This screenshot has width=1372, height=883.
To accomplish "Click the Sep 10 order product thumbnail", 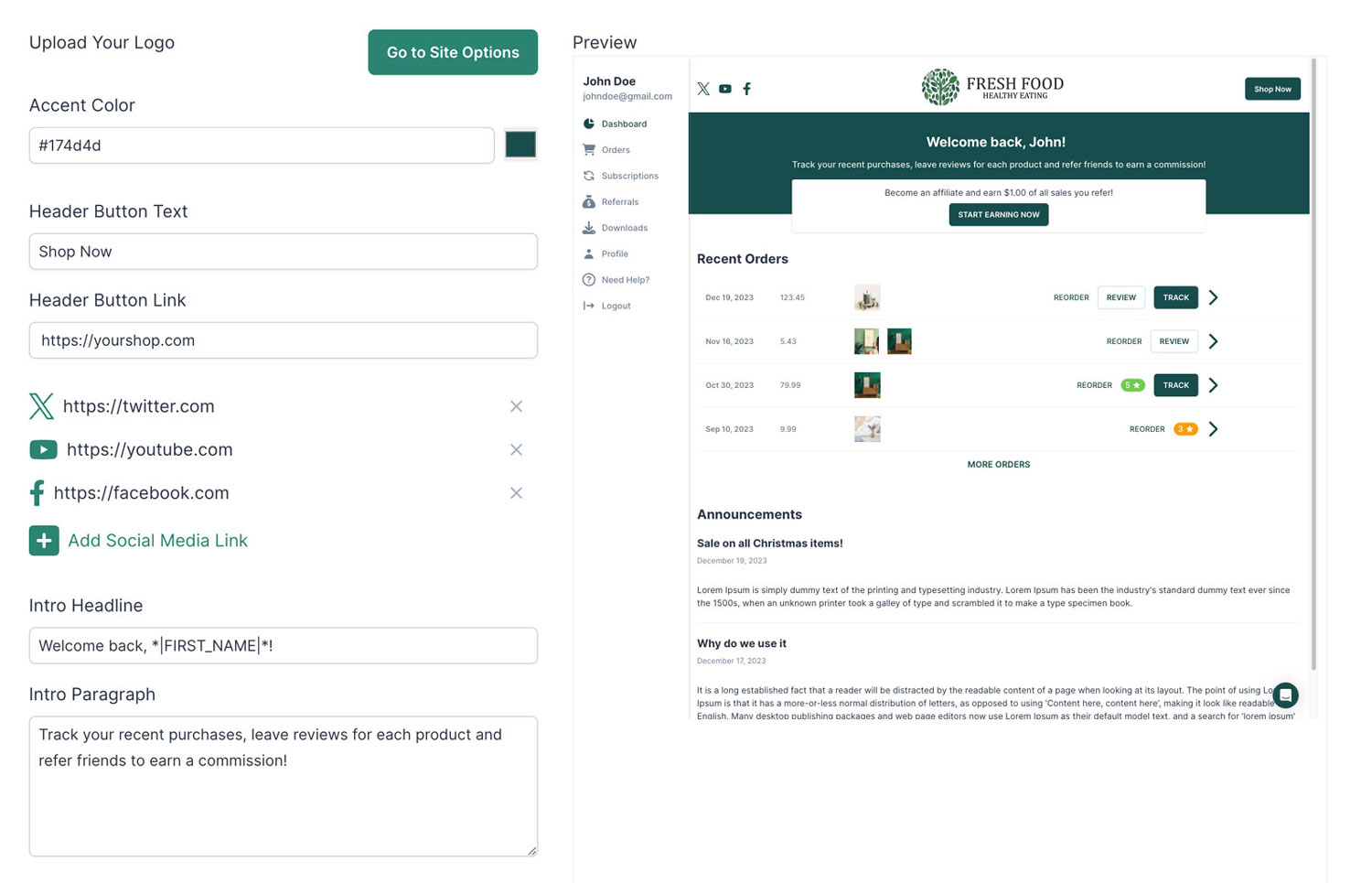I will click(867, 429).
